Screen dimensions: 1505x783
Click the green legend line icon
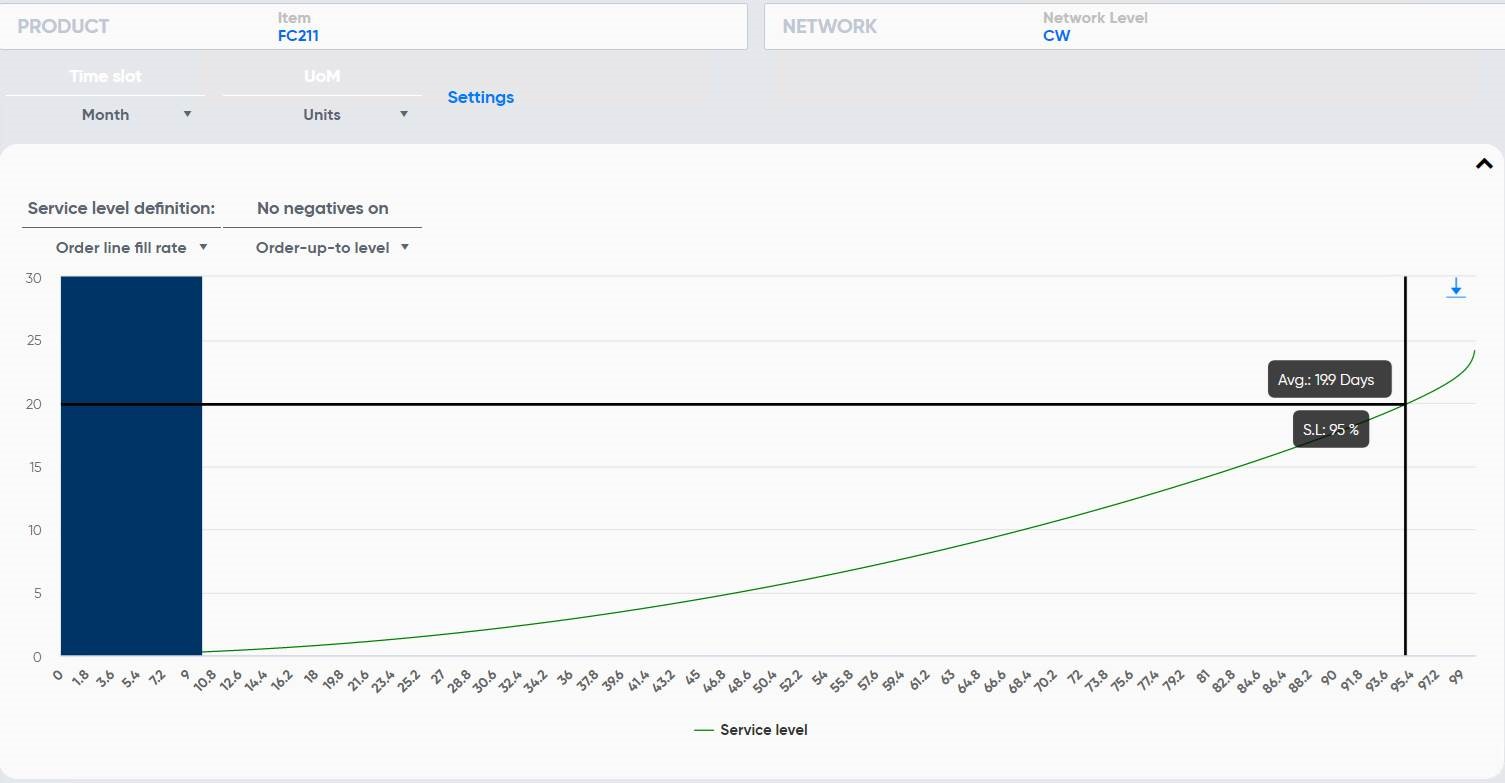coord(704,730)
